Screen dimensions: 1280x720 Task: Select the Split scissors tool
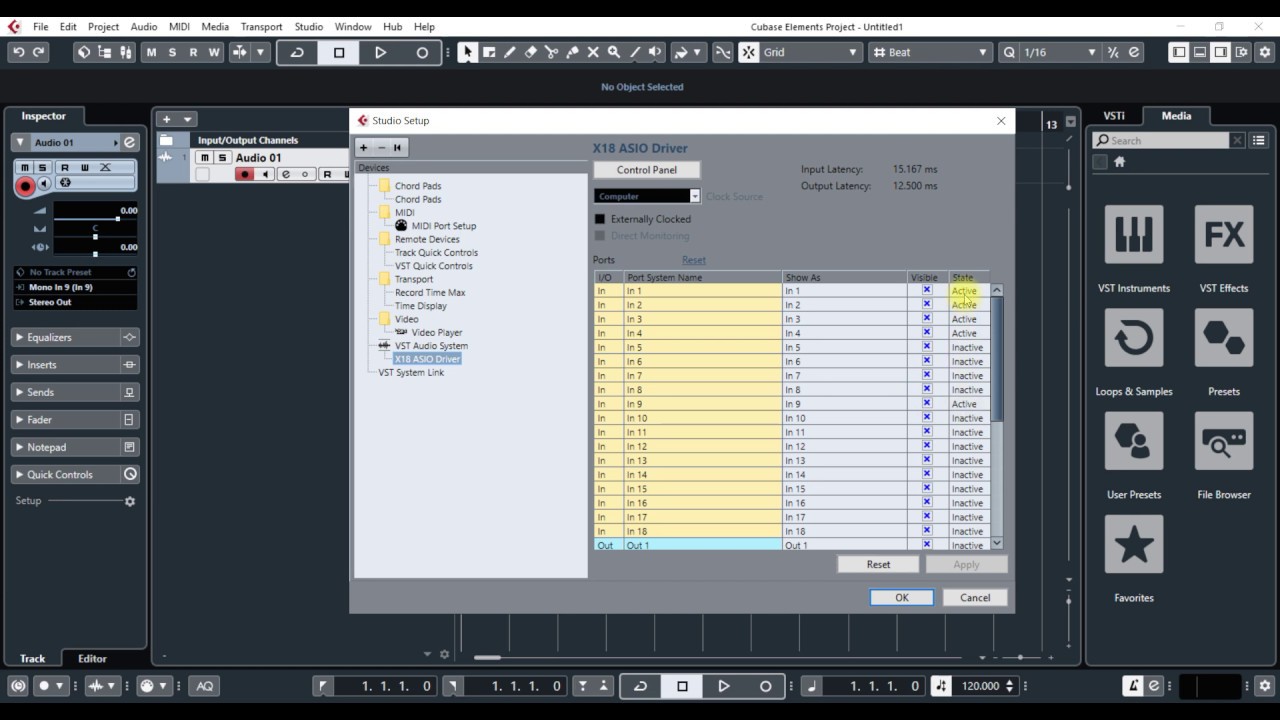(x=552, y=52)
